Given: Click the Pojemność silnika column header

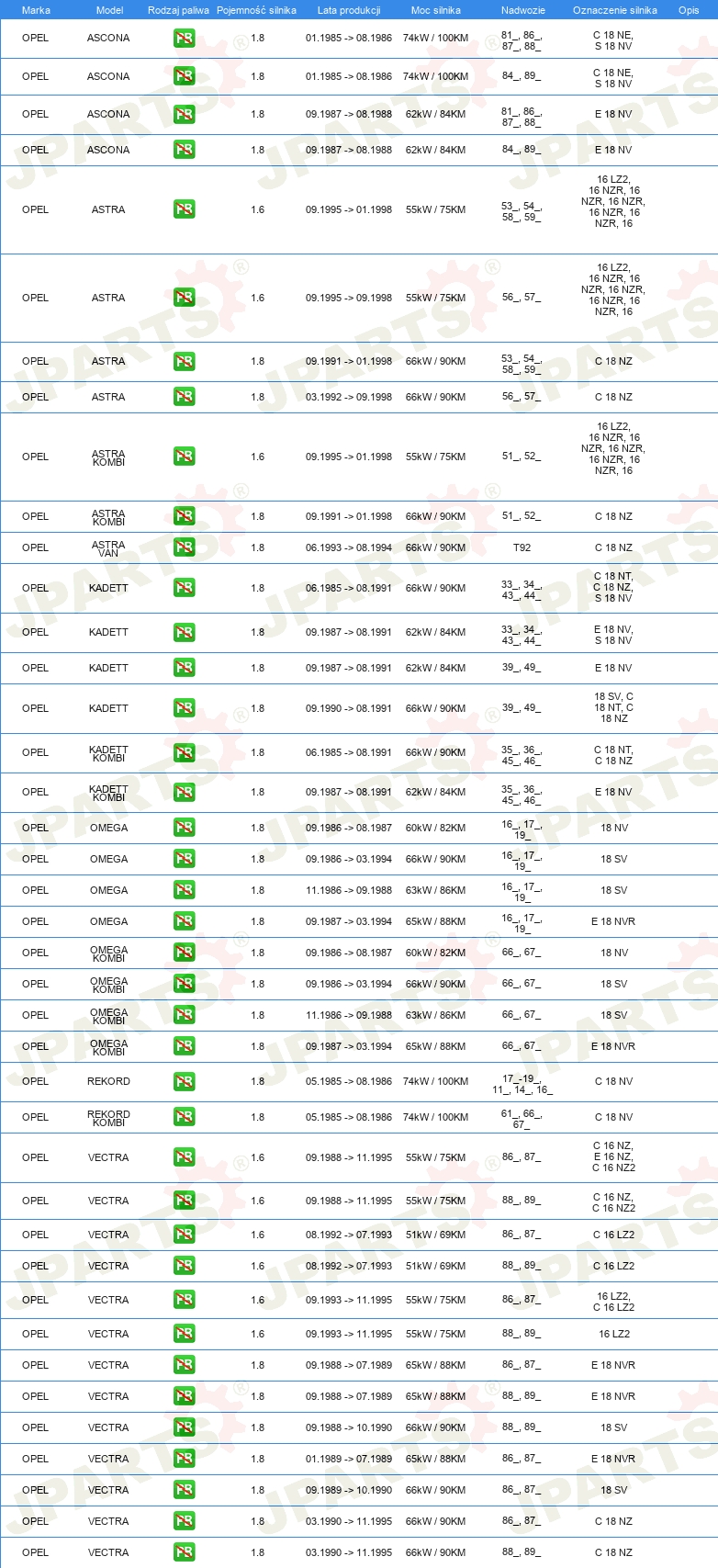Looking at the screenshot, I should pos(256,10).
